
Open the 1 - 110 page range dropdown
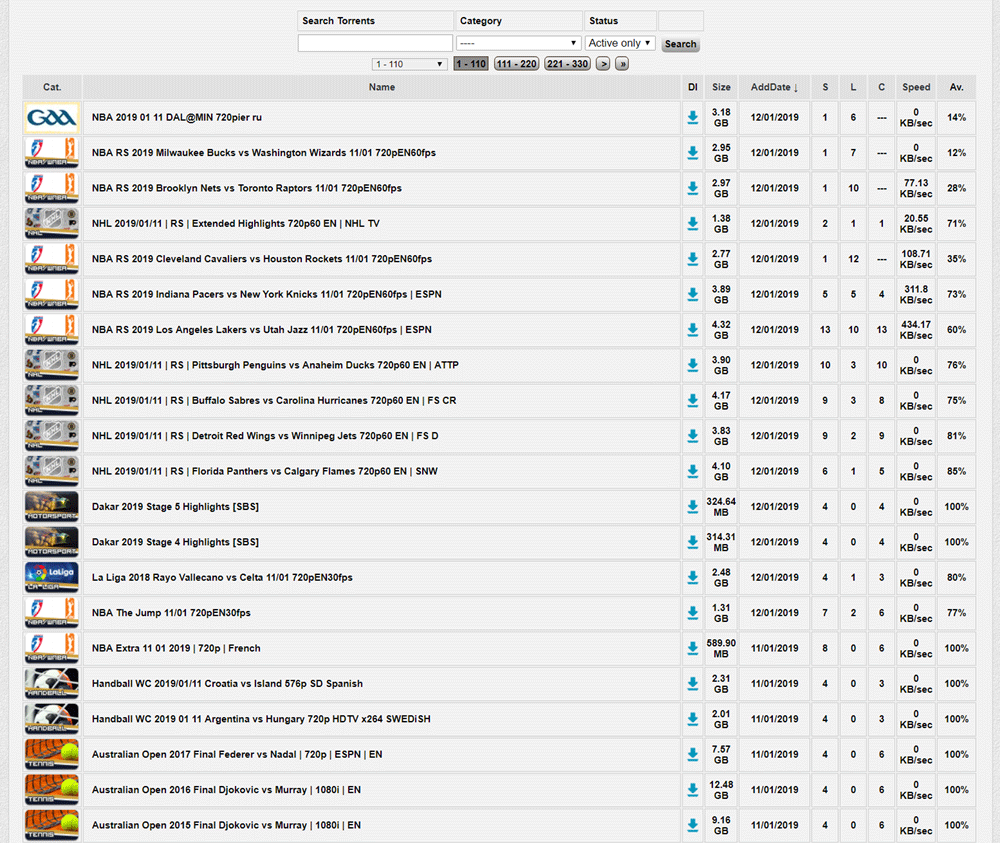coord(409,64)
